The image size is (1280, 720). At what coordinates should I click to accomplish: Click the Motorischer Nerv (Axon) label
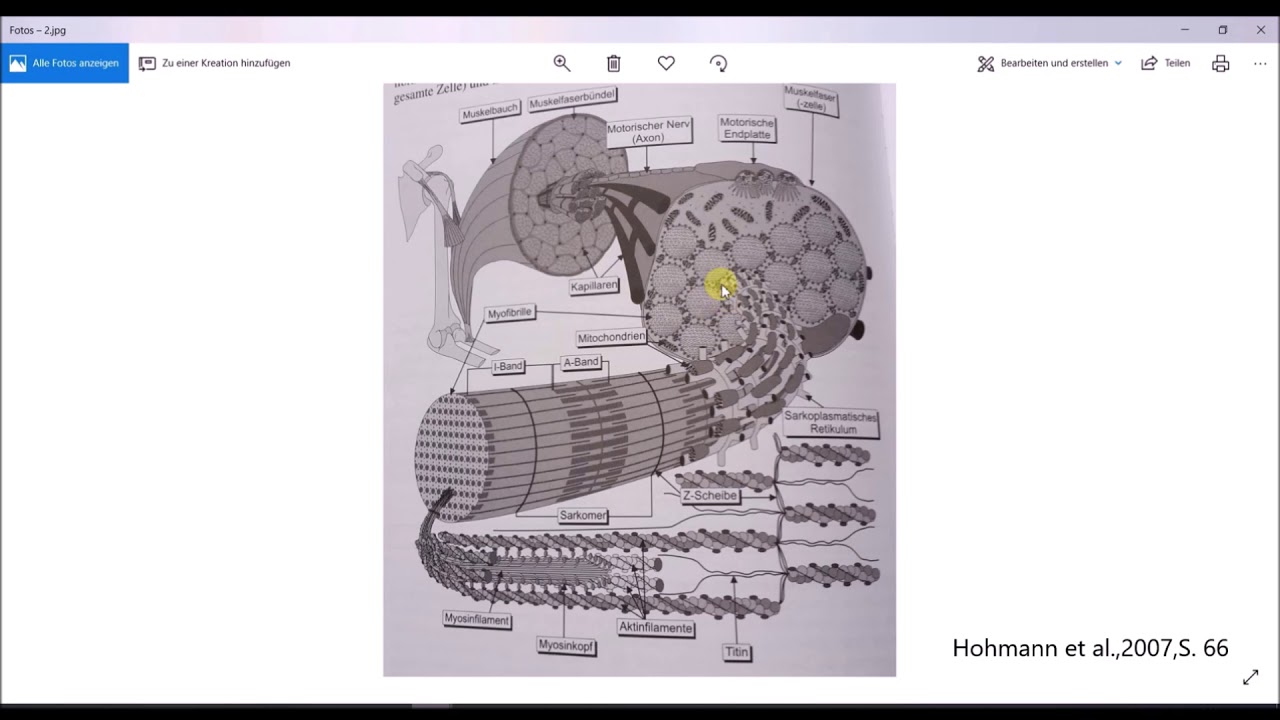click(648, 132)
